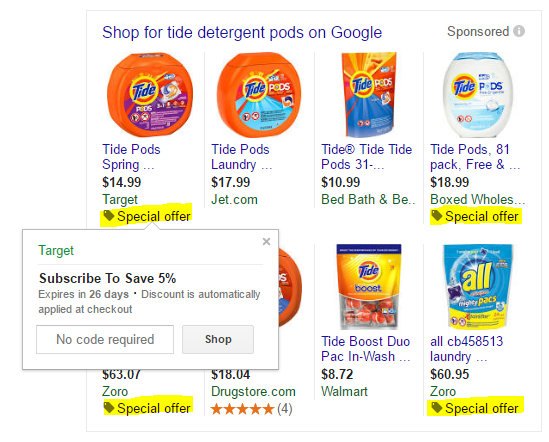Screen dimensions: 549x442
Task: Select the No code required field
Action: [x=105, y=339]
